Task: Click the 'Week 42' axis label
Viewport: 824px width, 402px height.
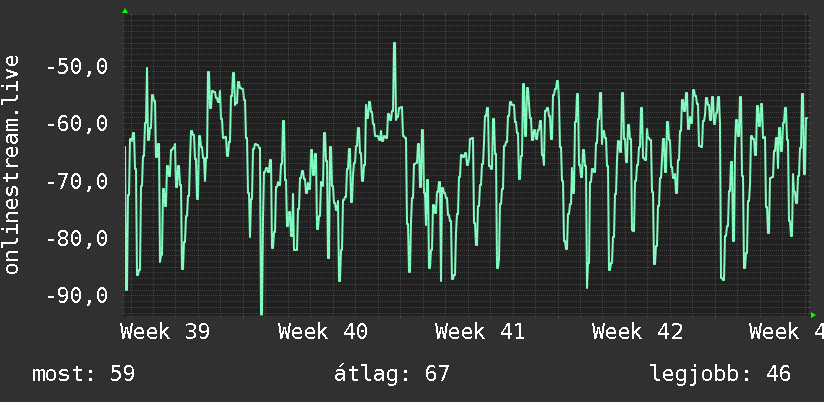Action: click(637, 332)
